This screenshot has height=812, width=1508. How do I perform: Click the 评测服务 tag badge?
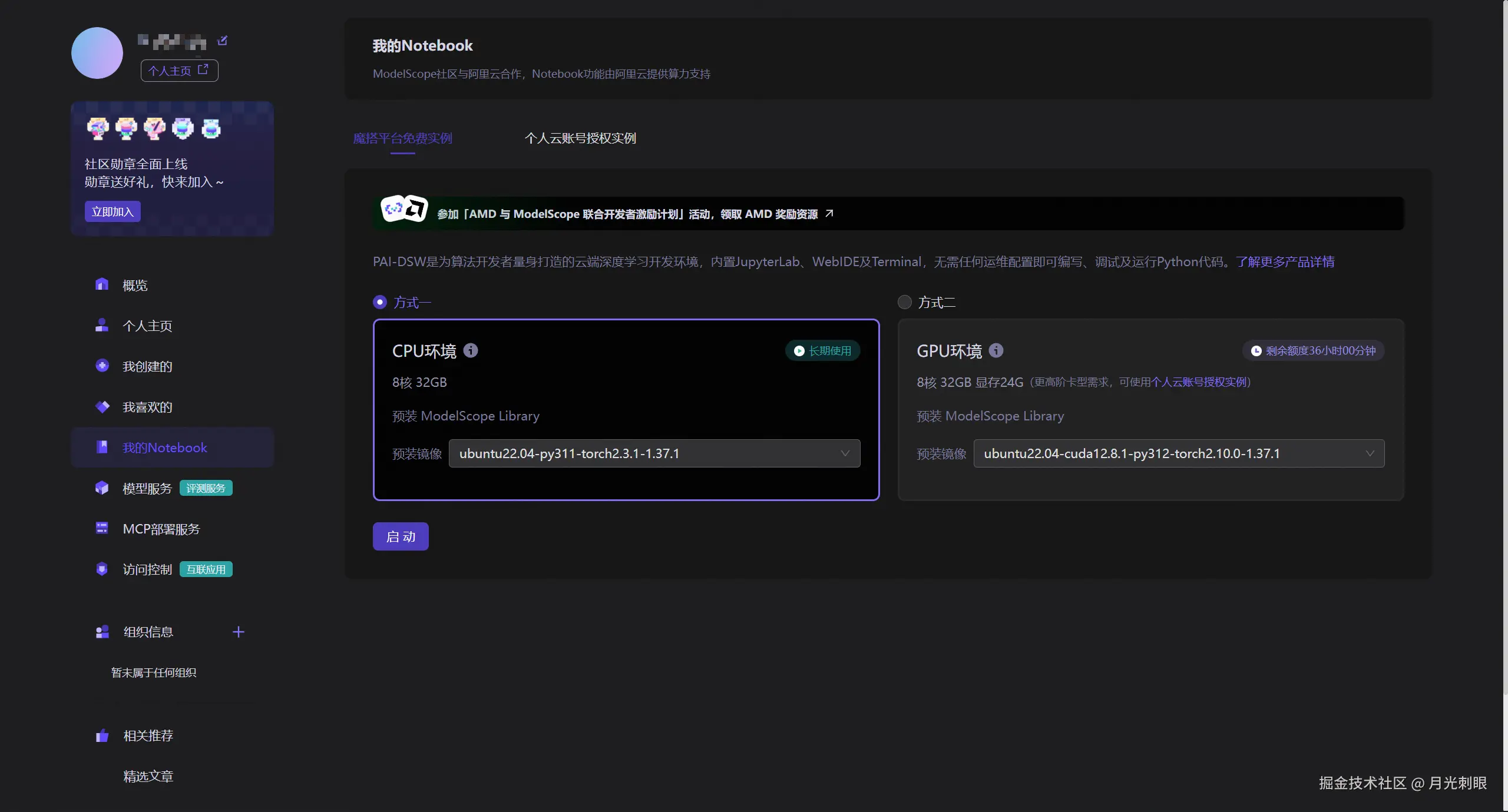[206, 488]
